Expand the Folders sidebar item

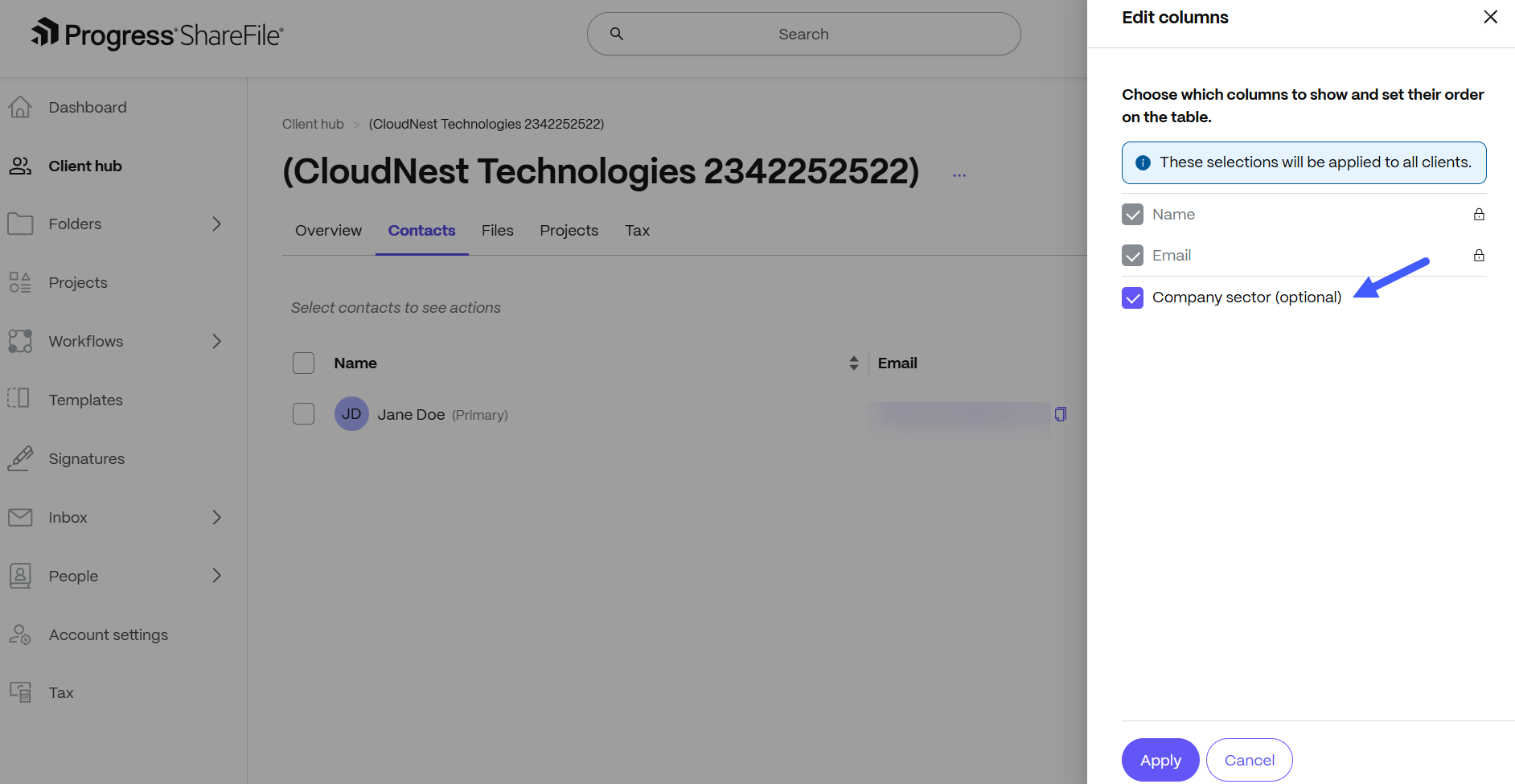pos(216,224)
